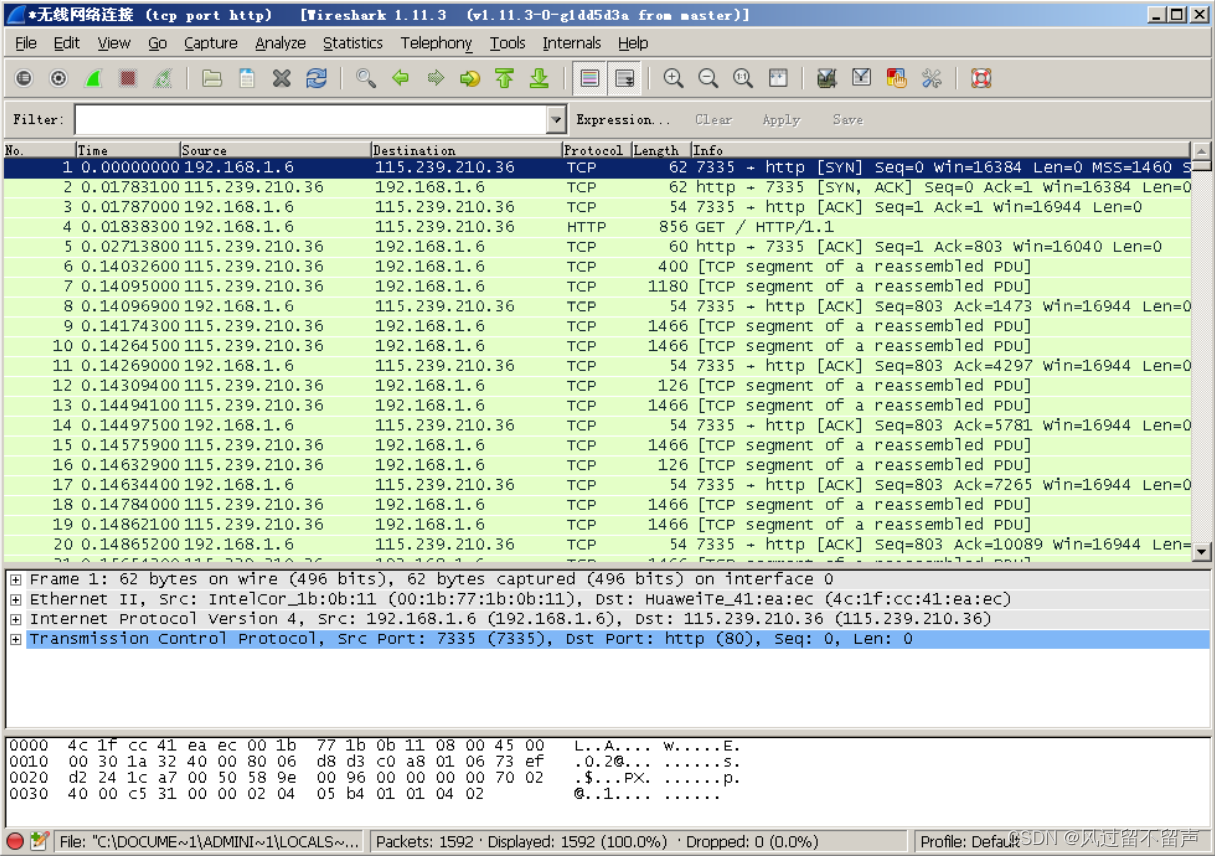Edit display filters icon
Image resolution: width=1215 pixels, height=857 pixels.
click(862, 78)
